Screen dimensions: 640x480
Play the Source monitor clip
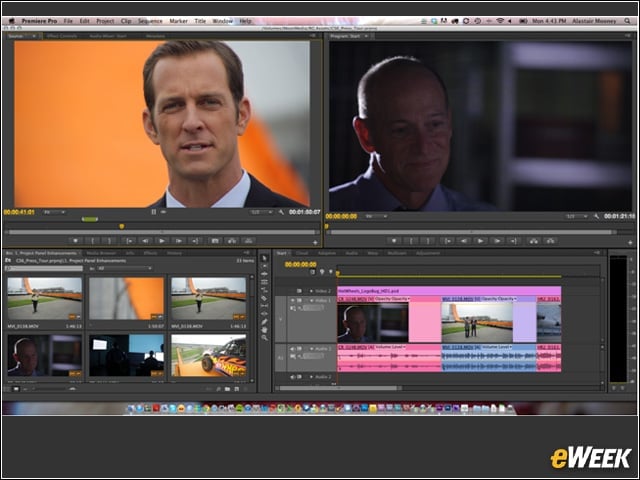(162, 241)
